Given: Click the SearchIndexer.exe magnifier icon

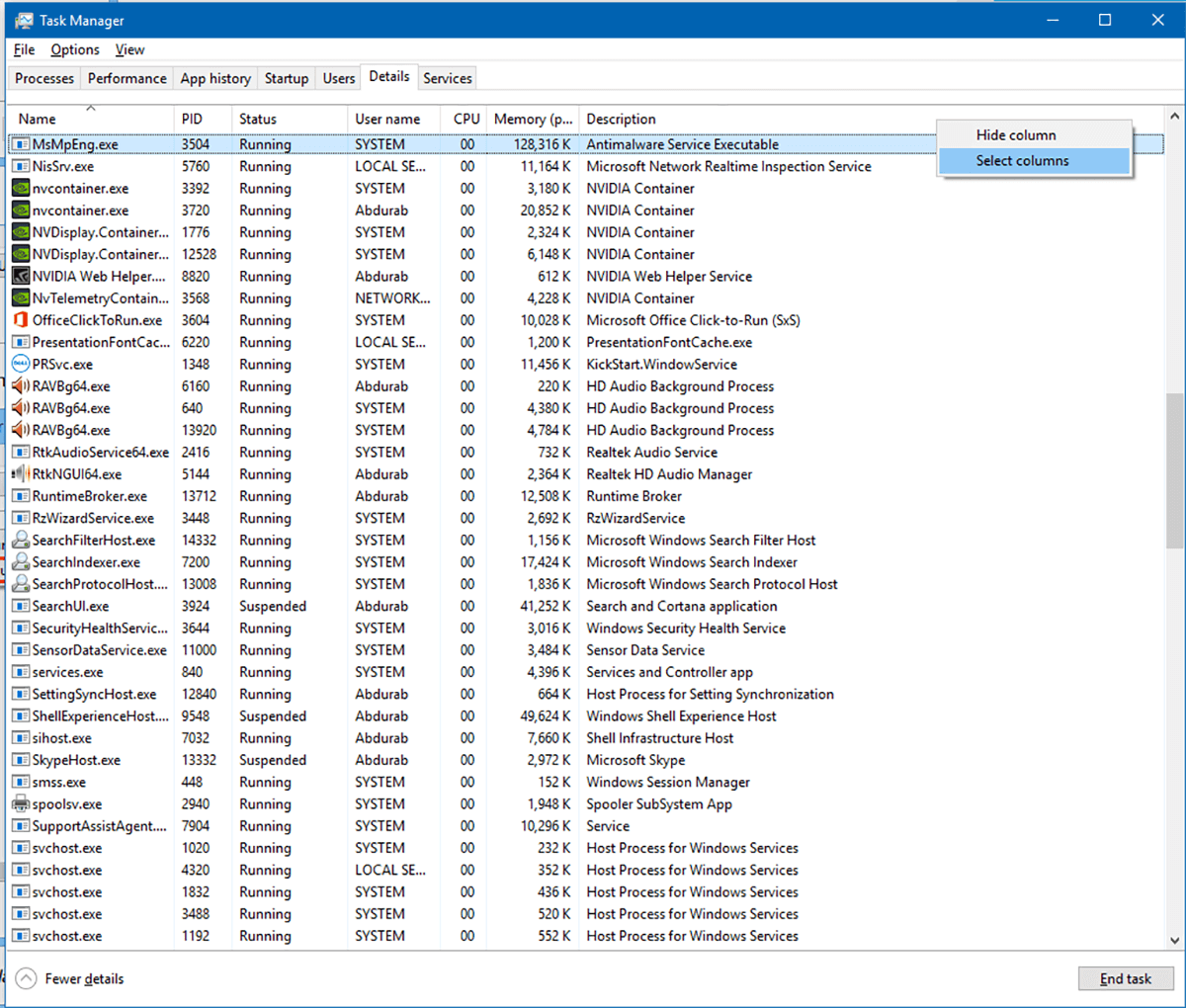Looking at the screenshot, I should pyautogui.click(x=20, y=562).
